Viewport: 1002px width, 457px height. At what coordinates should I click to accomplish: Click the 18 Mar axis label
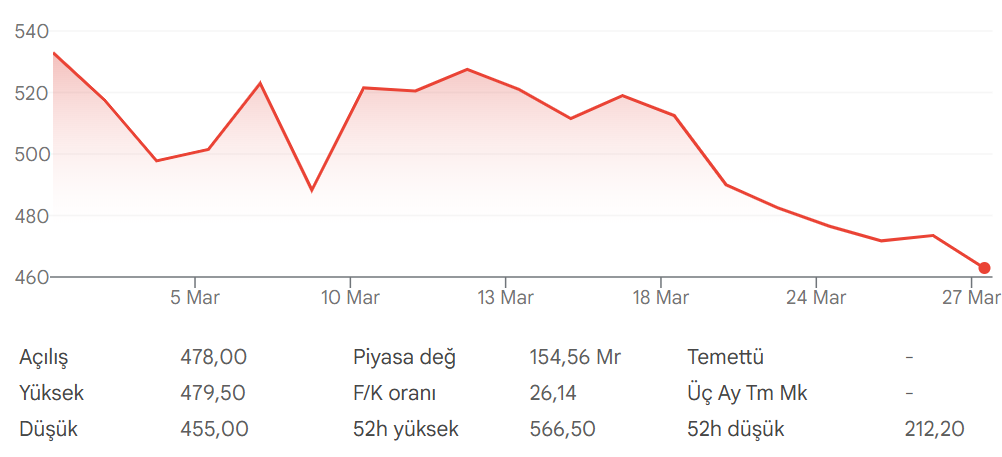tap(660, 297)
